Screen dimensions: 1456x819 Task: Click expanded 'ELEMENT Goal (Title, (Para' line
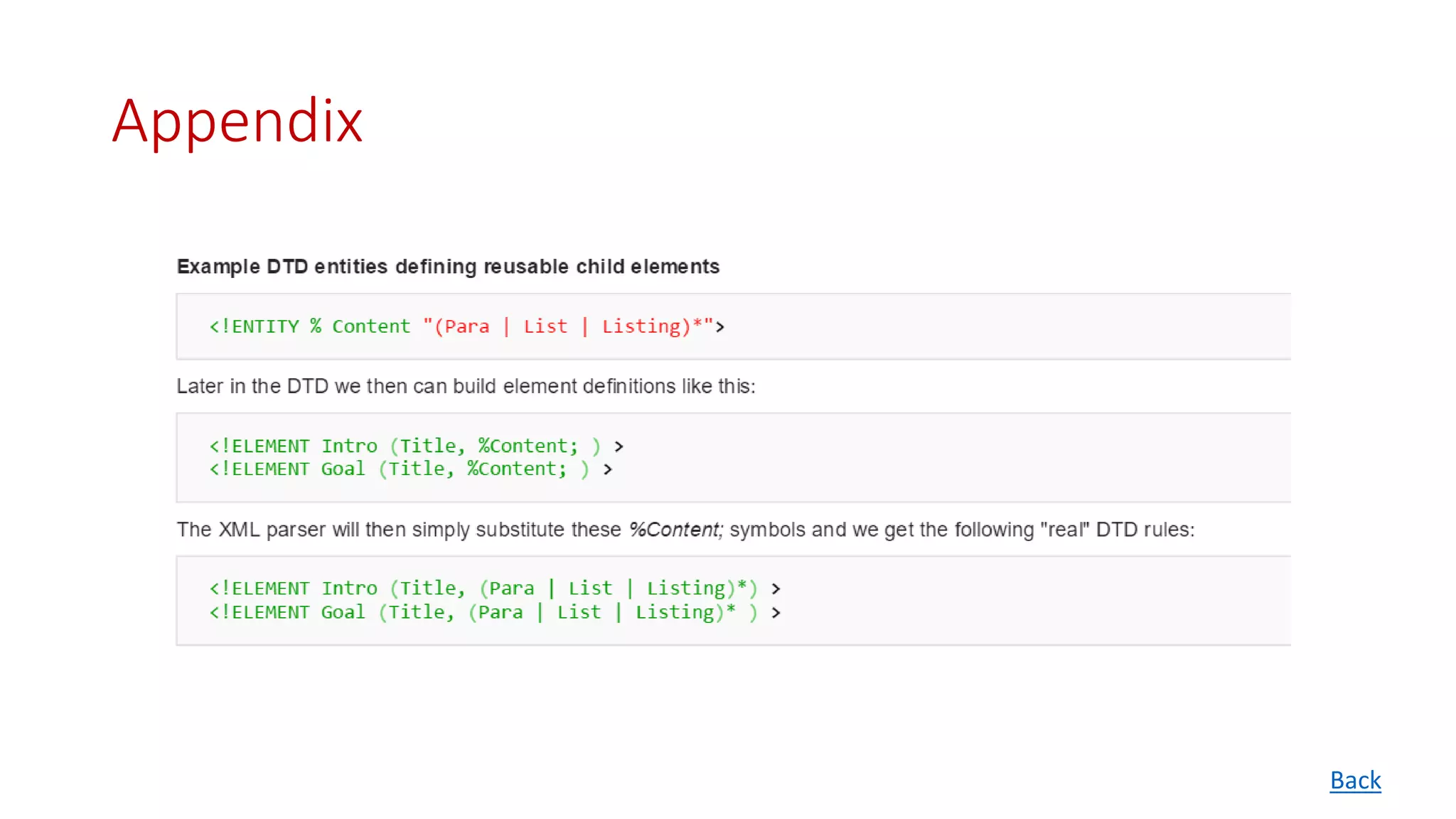click(x=494, y=612)
